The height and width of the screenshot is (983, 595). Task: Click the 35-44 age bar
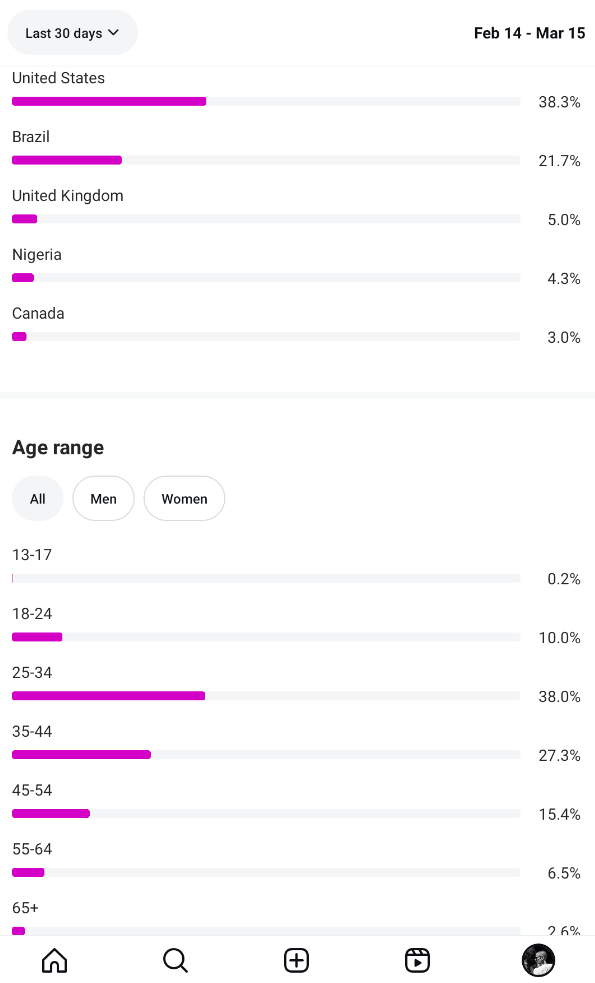click(266, 755)
